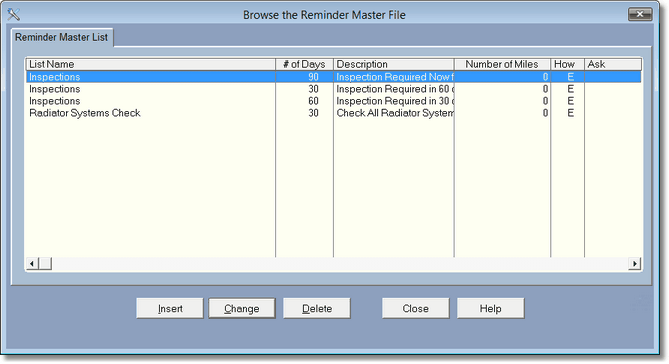Close the Reminder Master File window
The height and width of the screenshot is (364, 669).
click(x=640, y=15)
